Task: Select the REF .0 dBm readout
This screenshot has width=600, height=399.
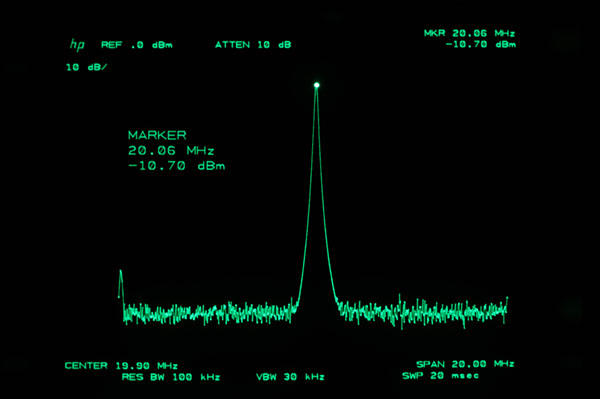Action: pos(137,45)
